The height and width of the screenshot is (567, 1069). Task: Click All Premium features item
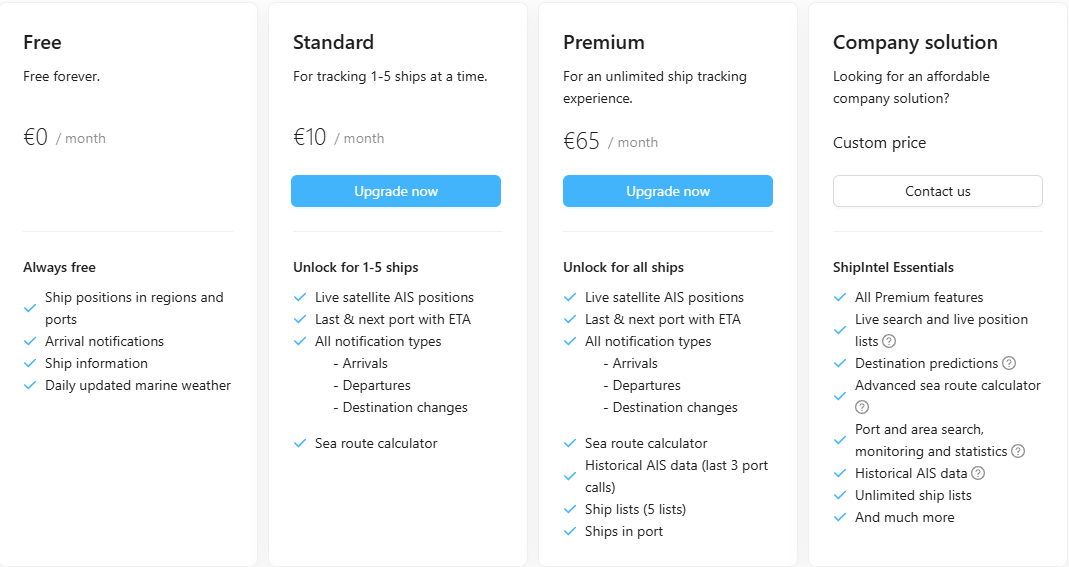919,297
